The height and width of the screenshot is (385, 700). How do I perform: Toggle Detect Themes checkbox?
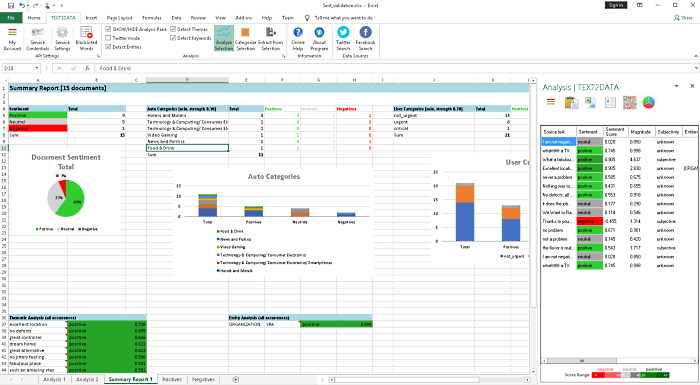[x=173, y=29]
